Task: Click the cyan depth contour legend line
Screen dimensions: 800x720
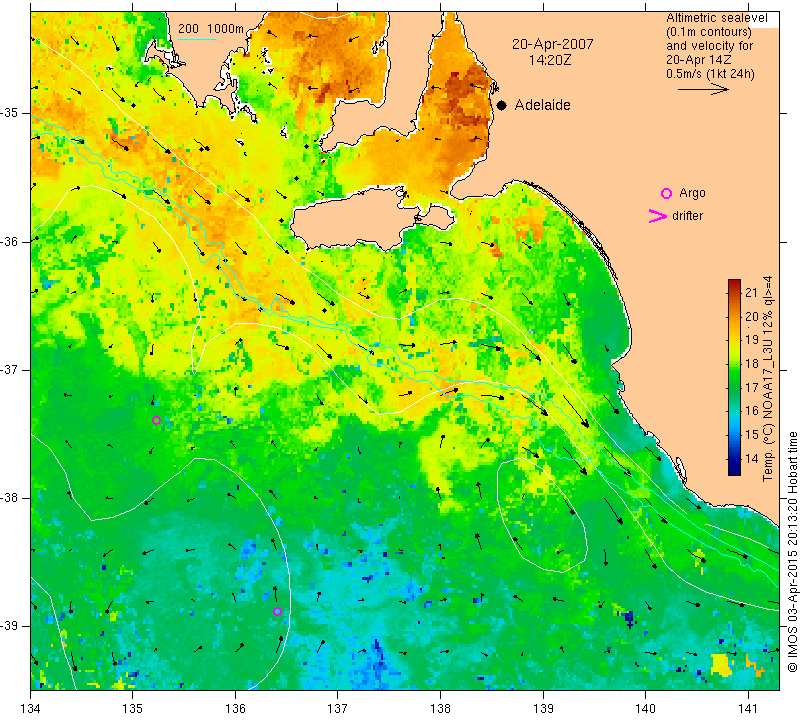Action: coord(197,39)
